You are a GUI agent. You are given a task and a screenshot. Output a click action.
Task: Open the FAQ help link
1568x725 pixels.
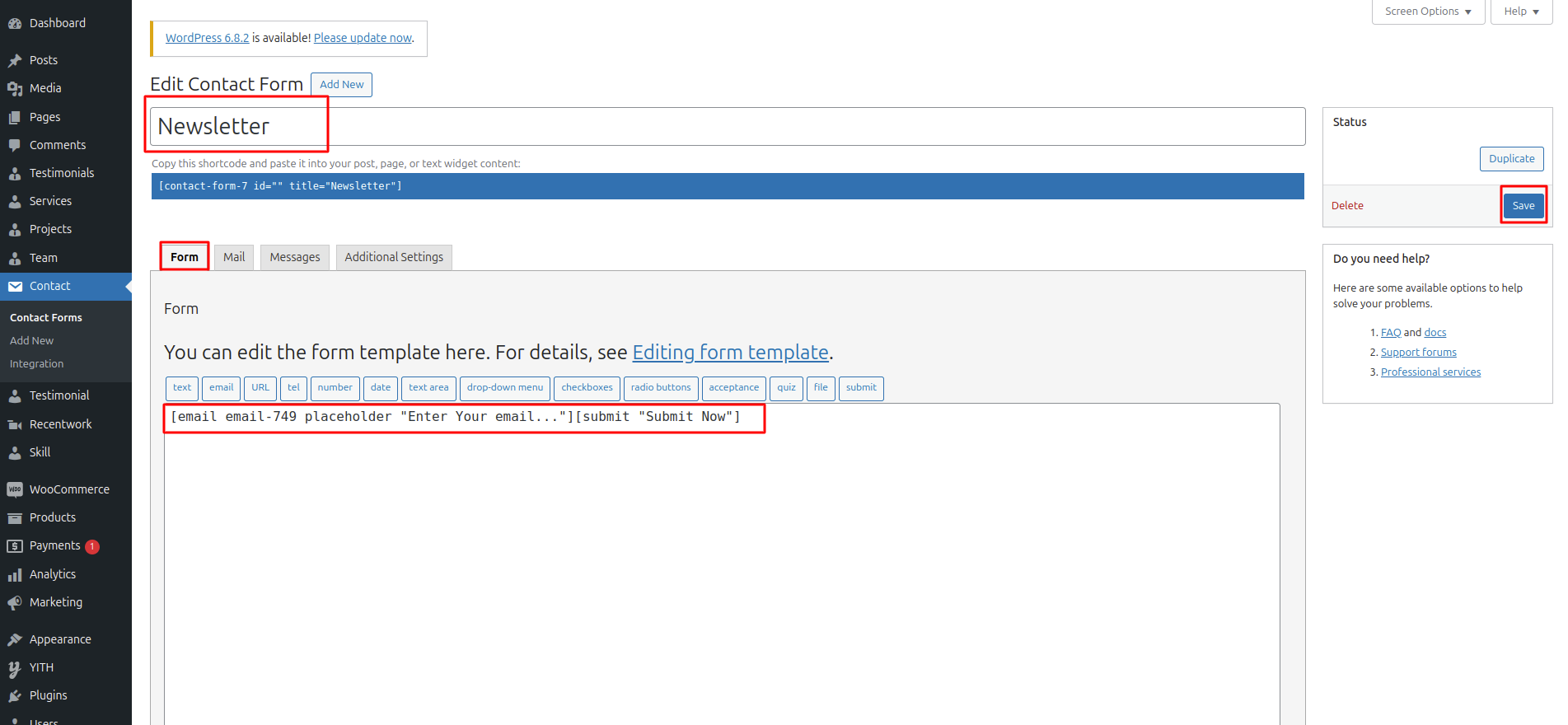(1391, 333)
